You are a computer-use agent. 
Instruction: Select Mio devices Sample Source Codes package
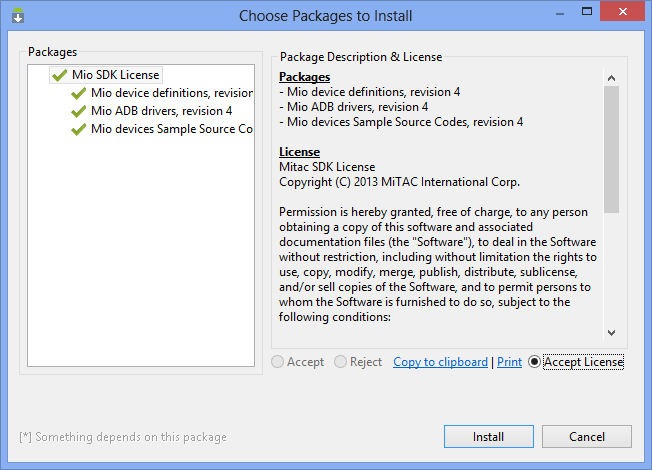[172, 129]
